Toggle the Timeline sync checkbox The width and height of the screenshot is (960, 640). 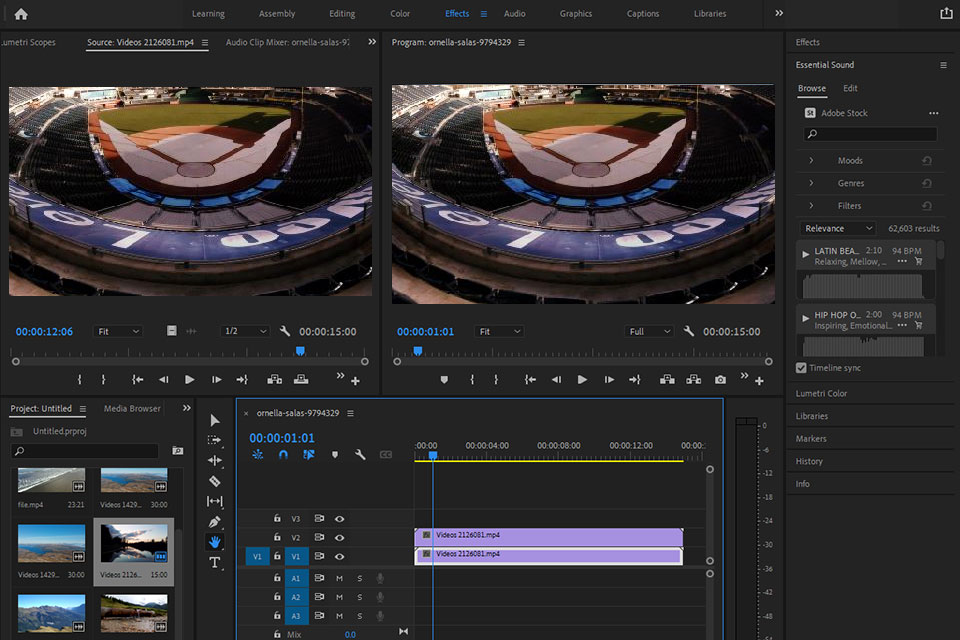pos(801,368)
